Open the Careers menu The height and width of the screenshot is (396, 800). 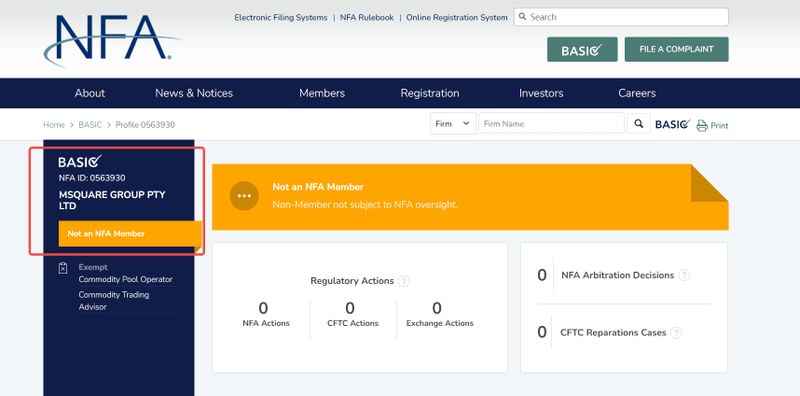pyautogui.click(x=637, y=93)
